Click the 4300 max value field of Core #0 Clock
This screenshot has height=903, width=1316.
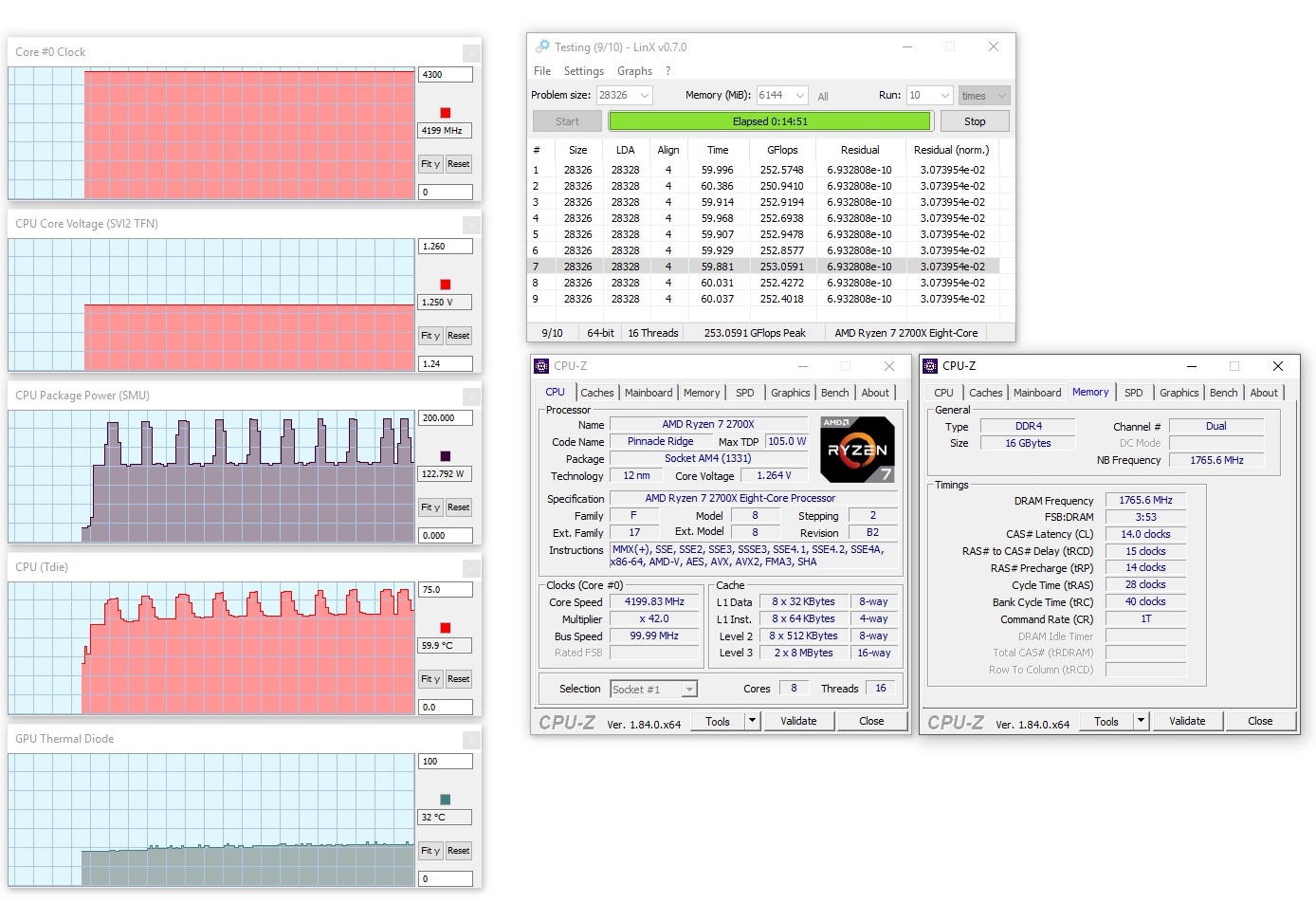446,75
